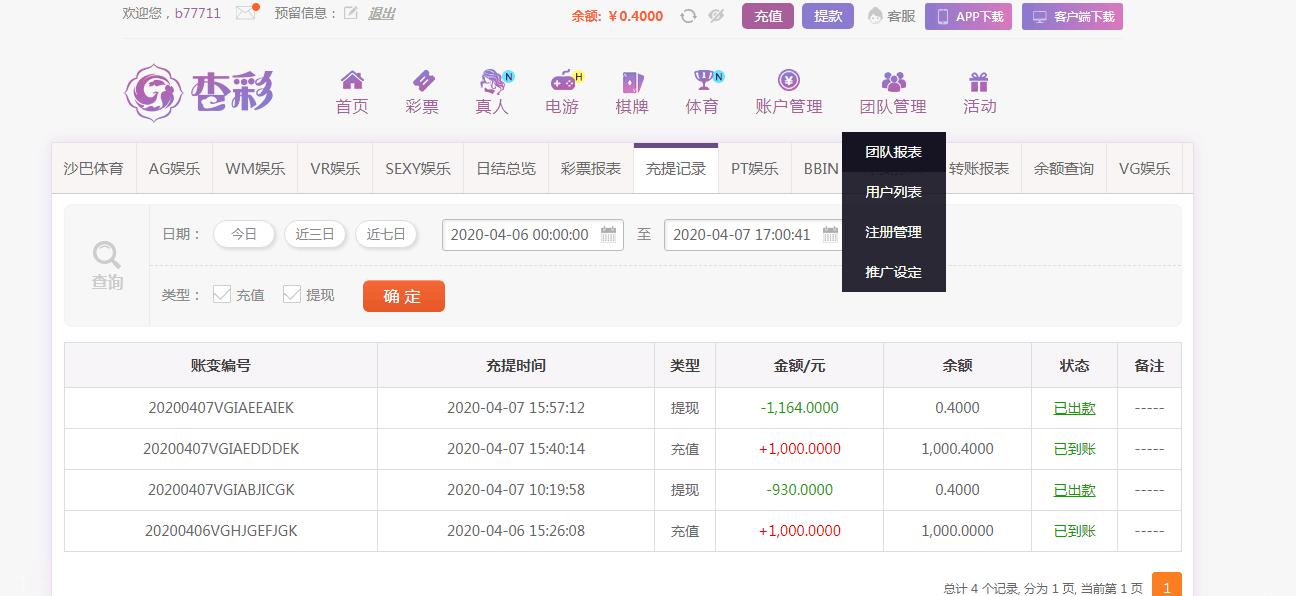Switch to the VR娱乐 tab
This screenshot has width=1296, height=596.
335,169
